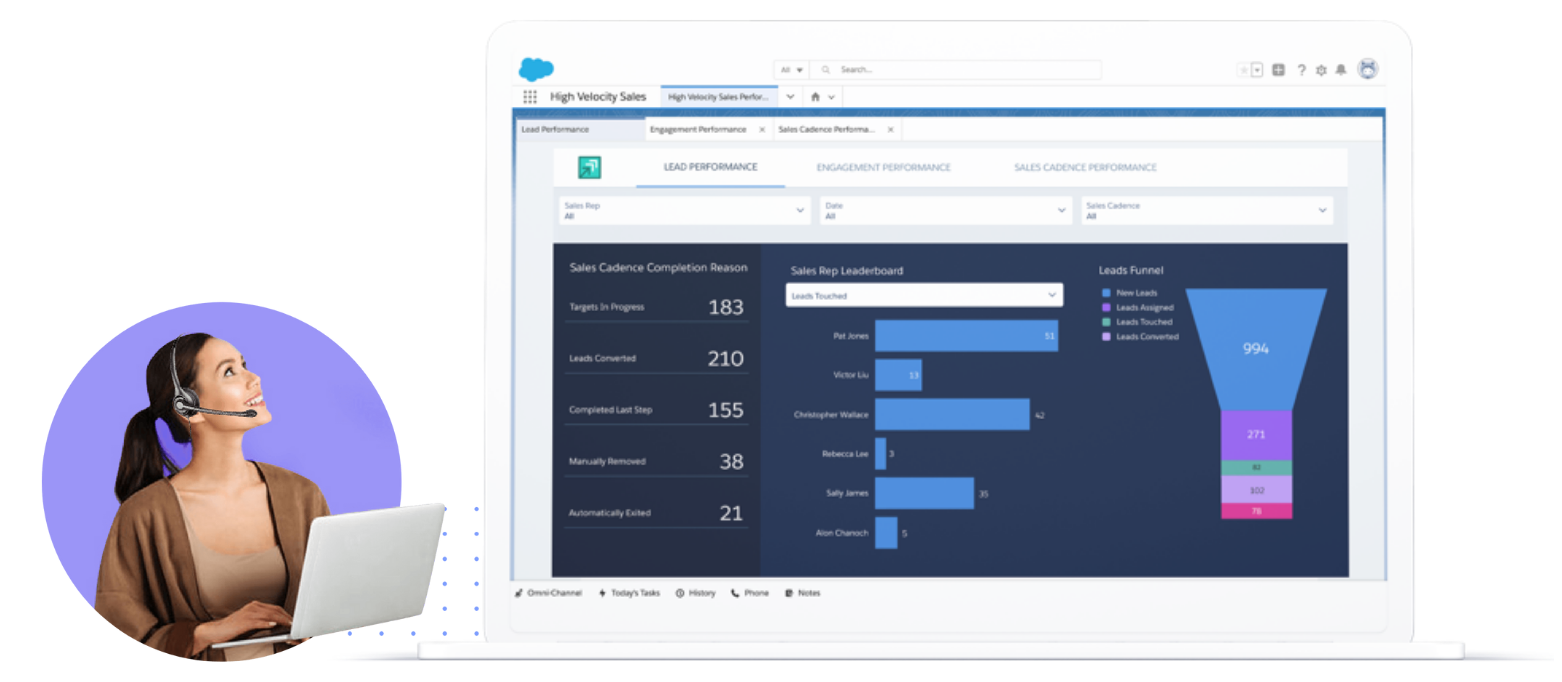The height and width of the screenshot is (682, 1562).
Task: Click the Leads Converted legend swatch
Action: point(1106,337)
